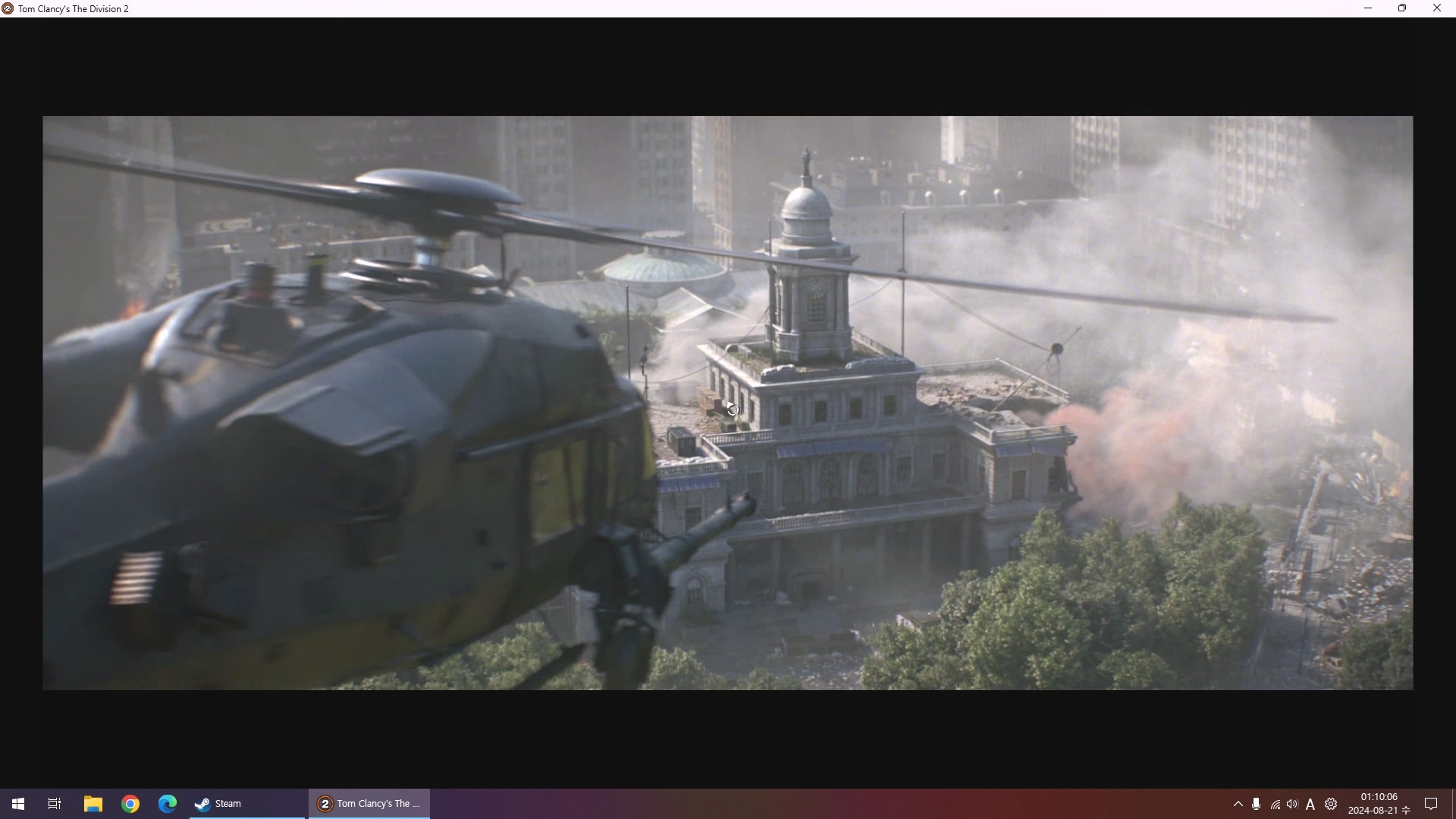Expand the hidden system tray icons
Viewport: 1456px width, 819px height.
(x=1238, y=804)
